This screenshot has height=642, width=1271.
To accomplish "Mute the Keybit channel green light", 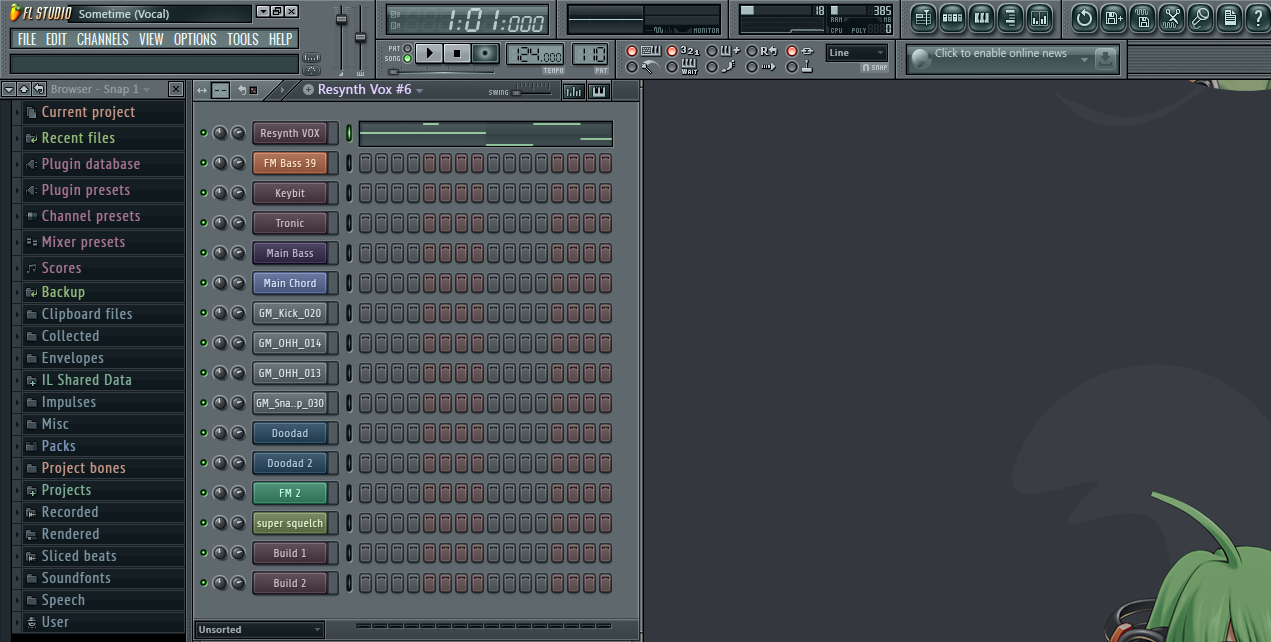I will [203, 193].
